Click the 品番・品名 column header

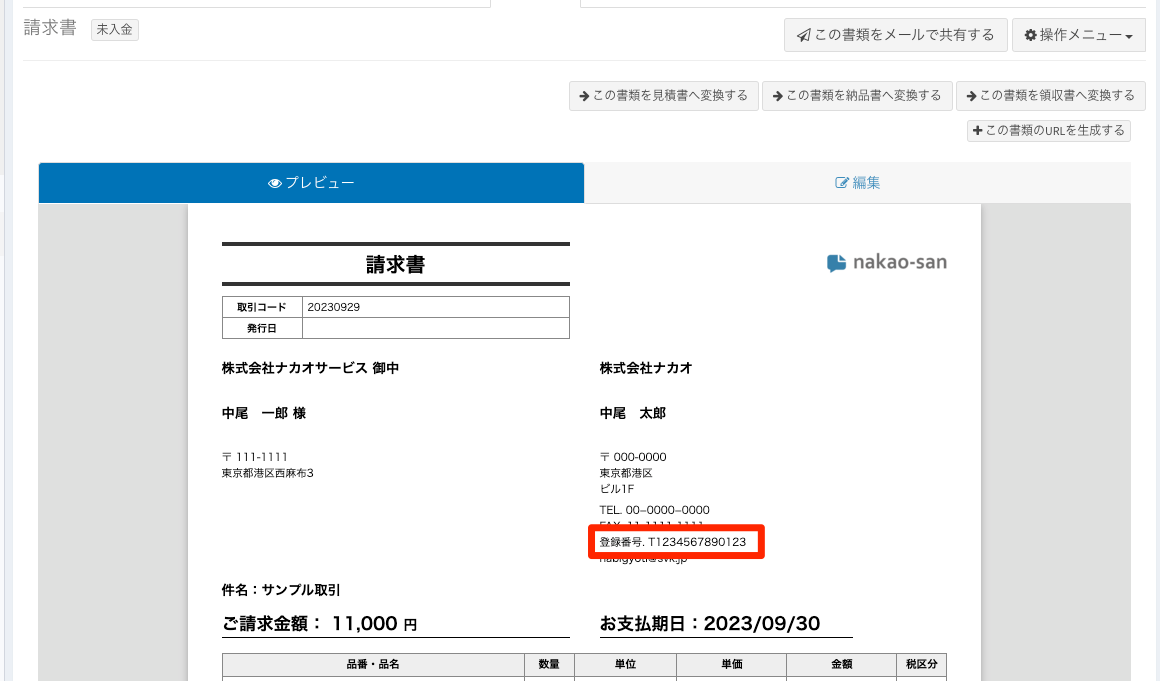(373, 664)
